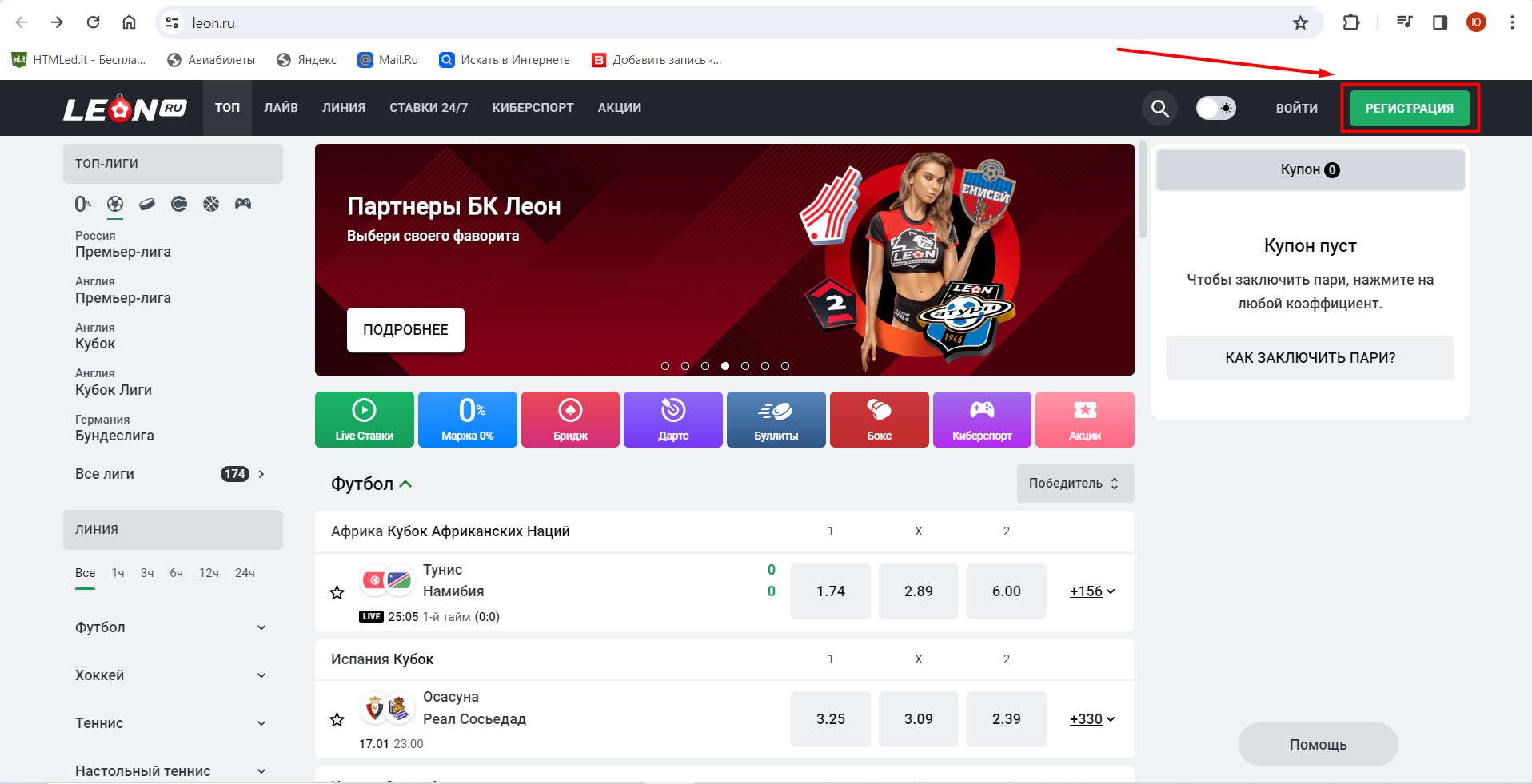Favorite the Тунис–Намибия match star

tap(337, 592)
